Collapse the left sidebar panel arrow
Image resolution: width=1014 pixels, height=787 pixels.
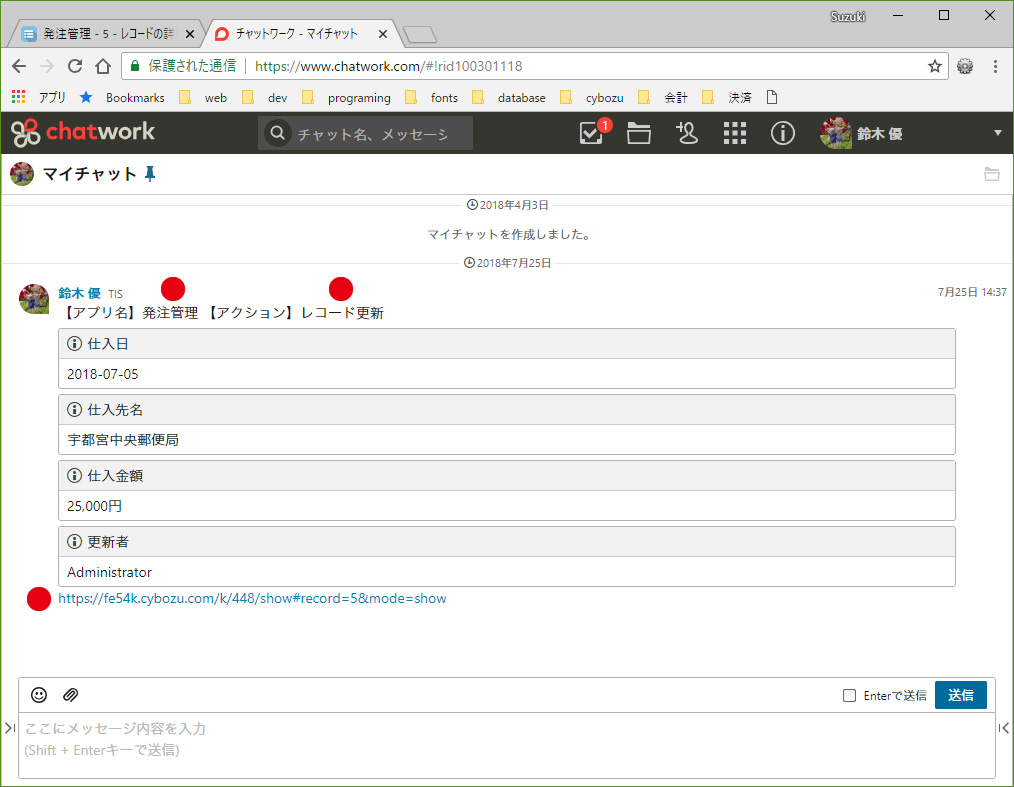pyautogui.click(x=10, y=728)
